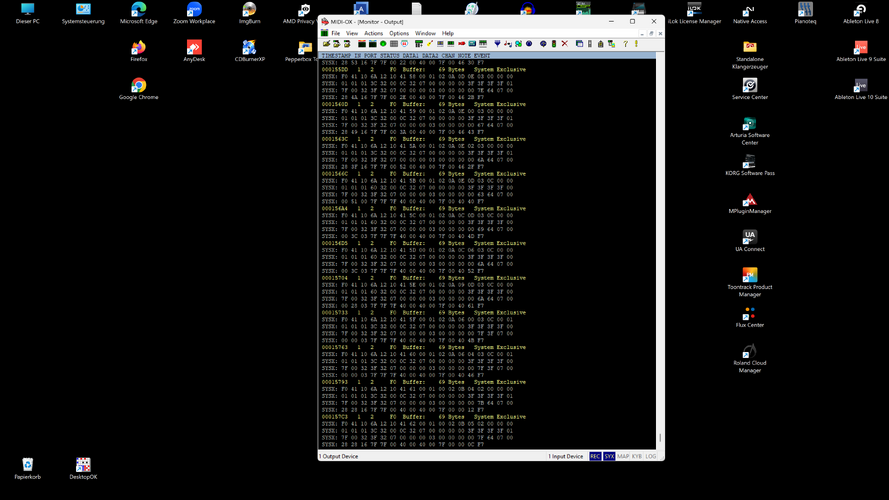Click the networked computers toolbar icon
The width and height of the screenshot is (889, 500).
pyautogui.click(x=611, y=44)
